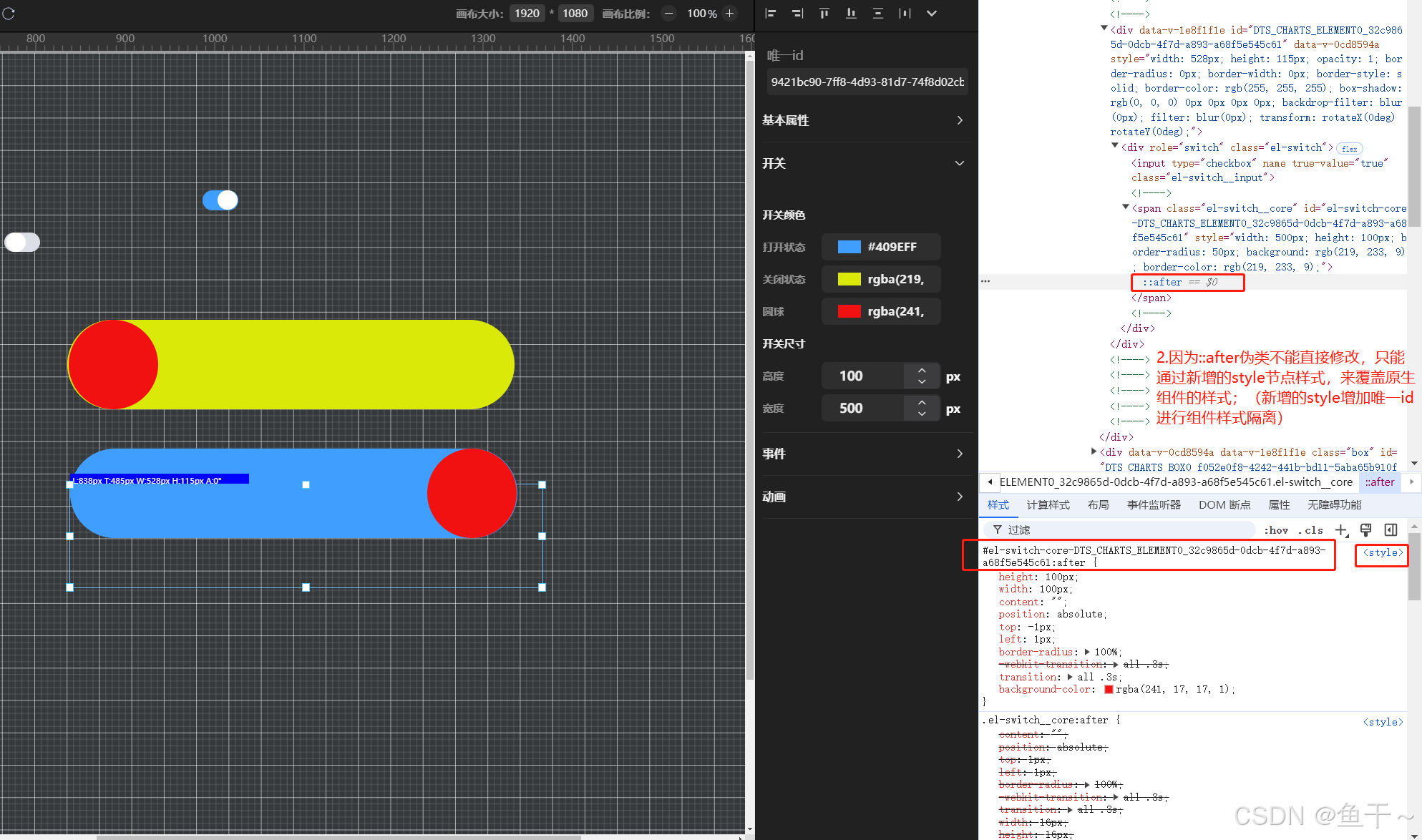Image resolution: width=1422 pixels, height=840 pixels.
Task: Toggle :hov element state panel
Action: click(1276, 530)
